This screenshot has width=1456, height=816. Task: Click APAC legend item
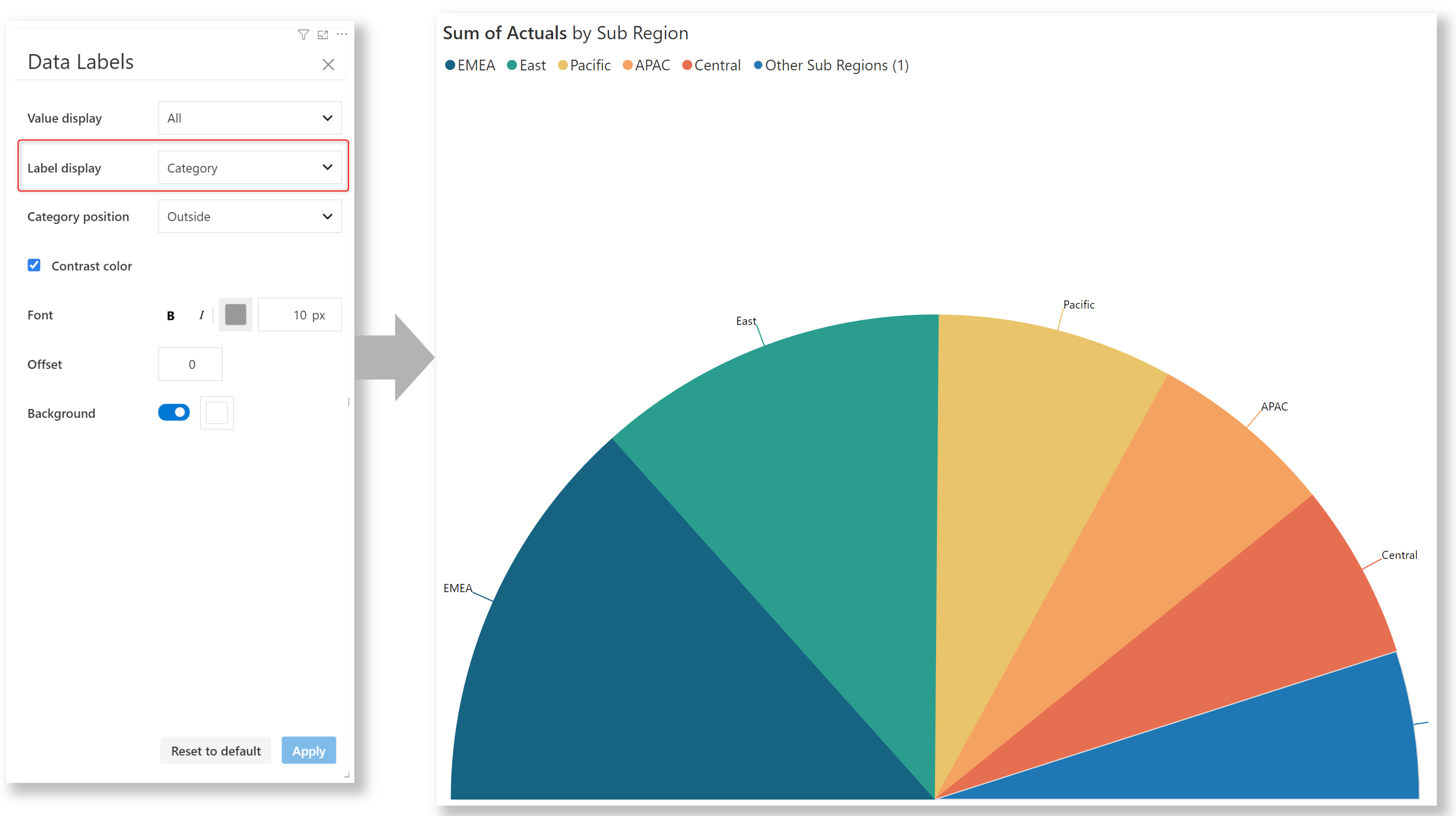point(646,65)
